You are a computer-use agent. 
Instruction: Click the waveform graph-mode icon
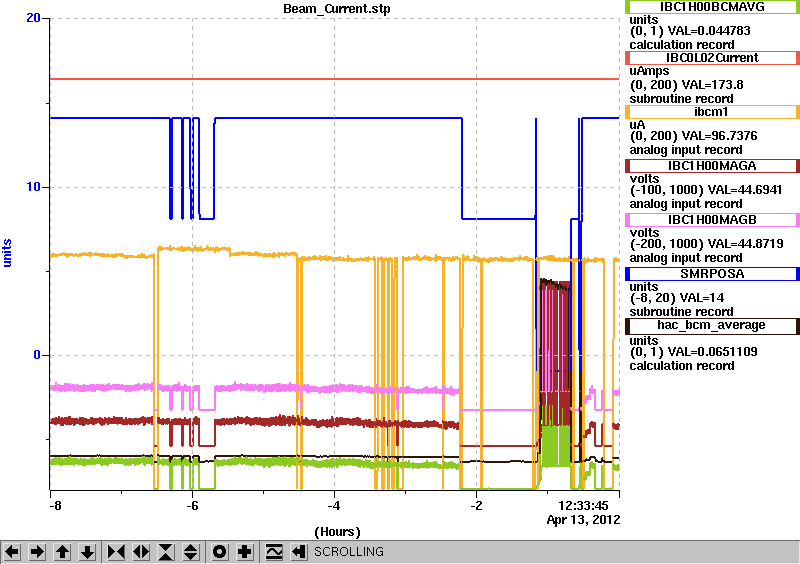(x=274, y=552)
